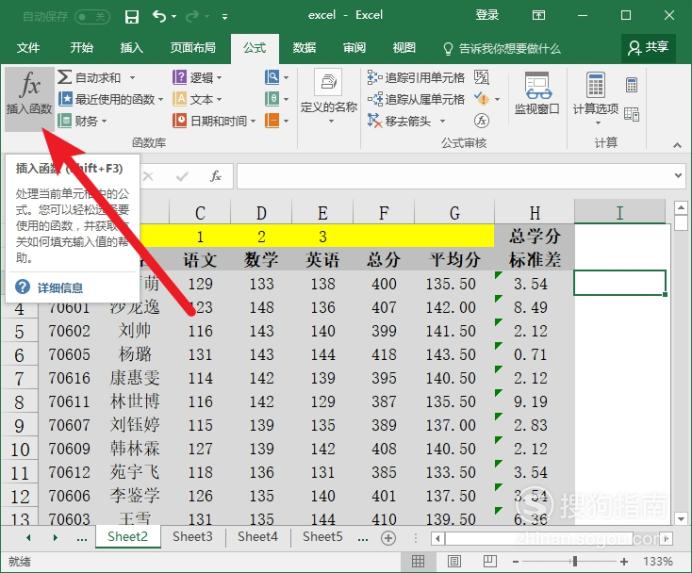Select the column I header
692x573 pixels.
point(620,212)
